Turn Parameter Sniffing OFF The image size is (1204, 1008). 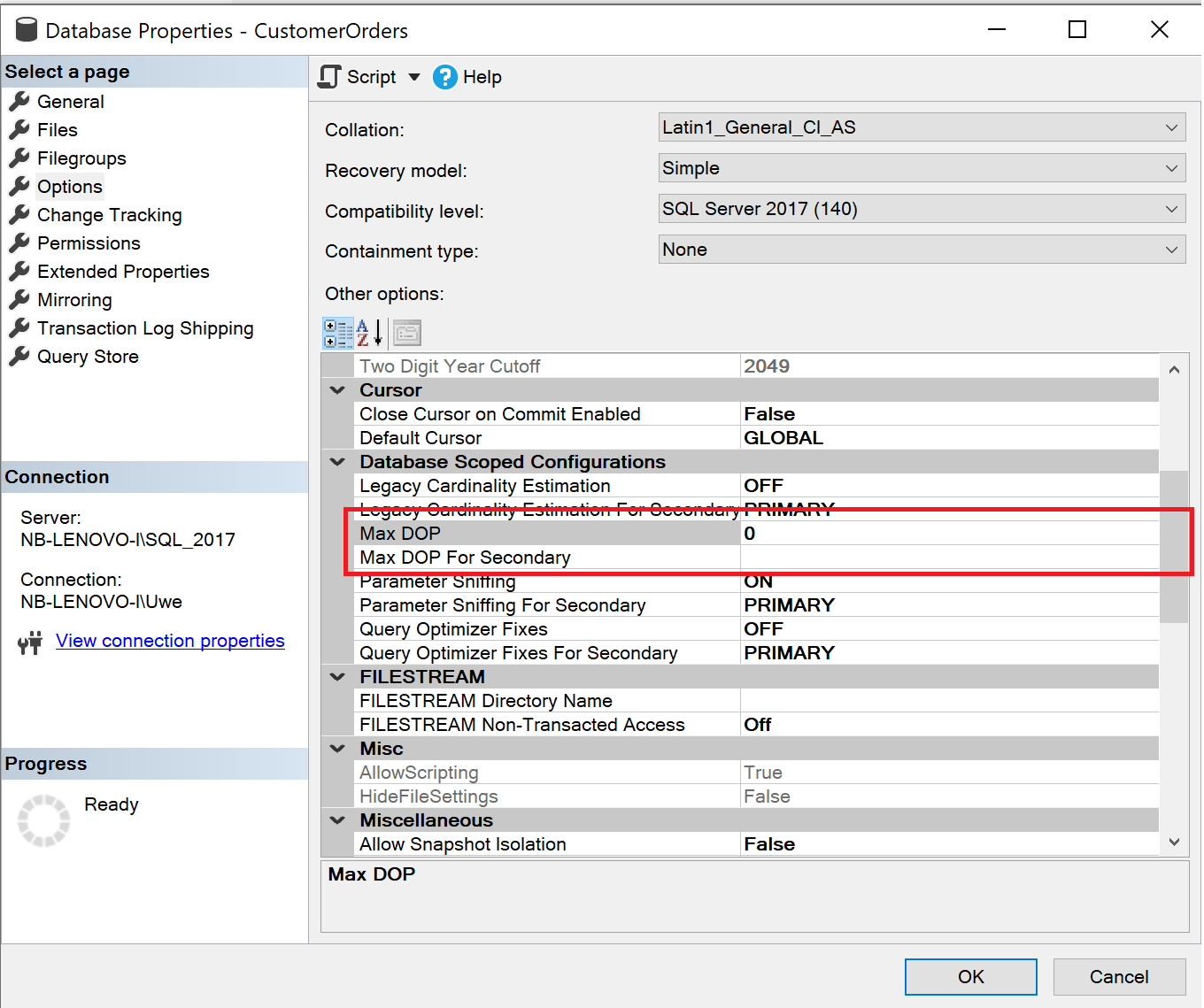pos(885,581)
